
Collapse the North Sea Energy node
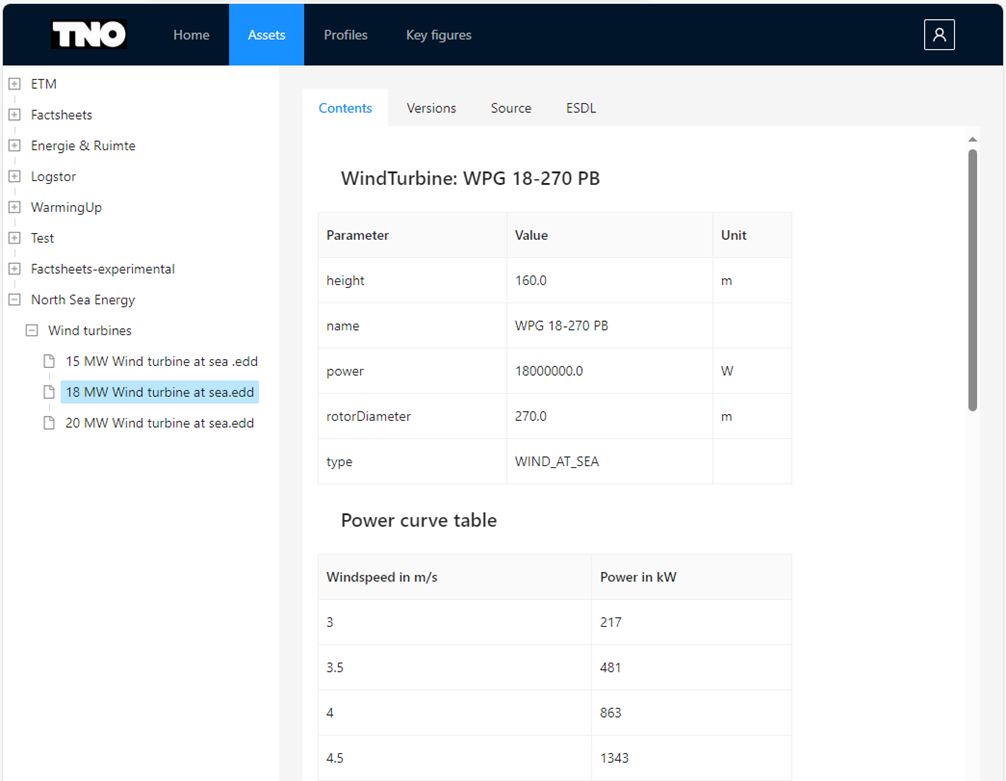14,300
